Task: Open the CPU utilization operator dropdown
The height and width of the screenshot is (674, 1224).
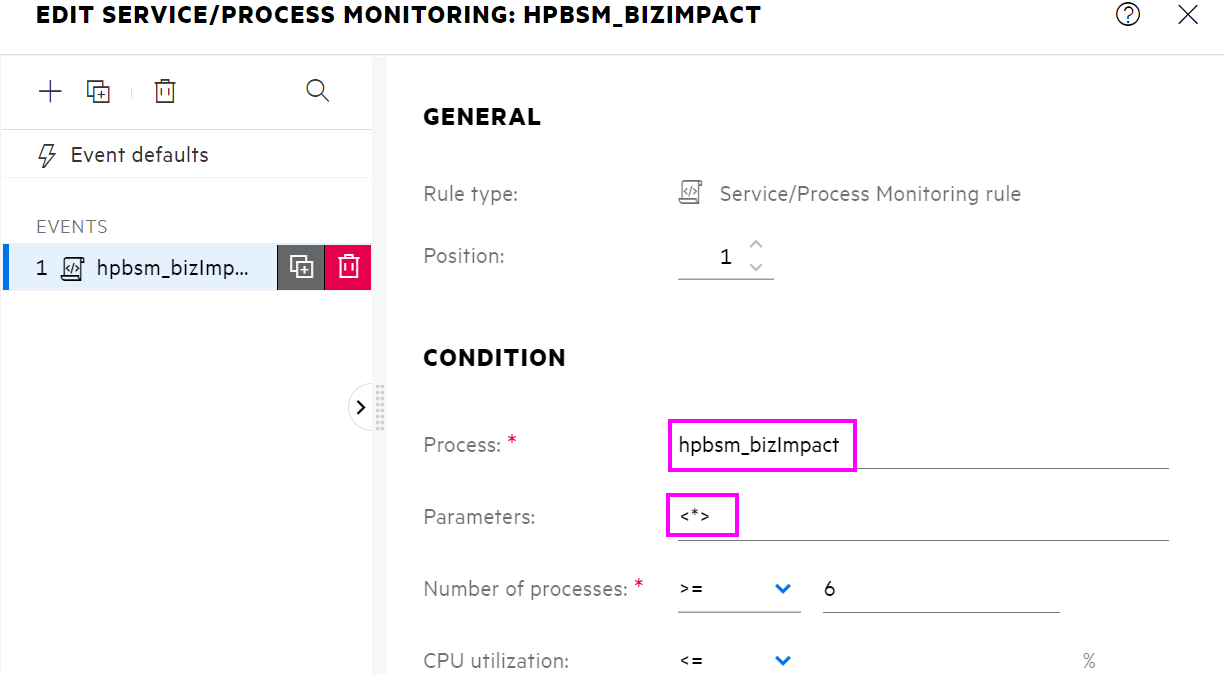Action: pos(783,661)
